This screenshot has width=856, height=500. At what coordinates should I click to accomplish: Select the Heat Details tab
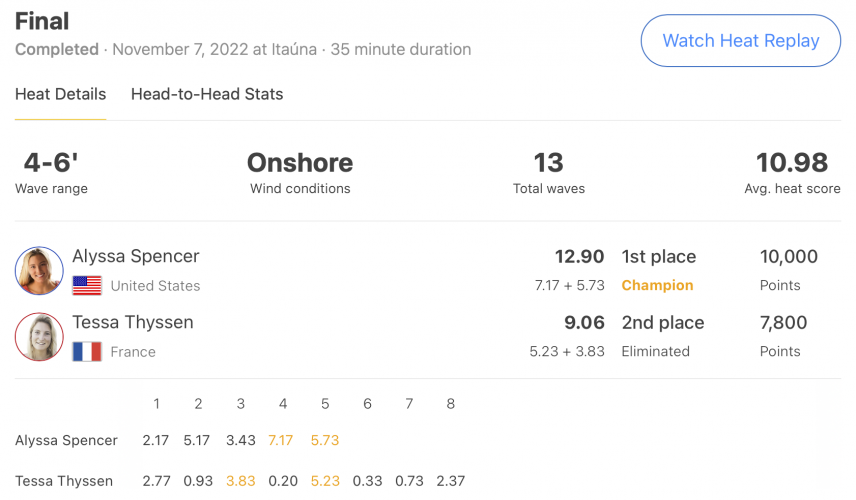tap(61, 94)
